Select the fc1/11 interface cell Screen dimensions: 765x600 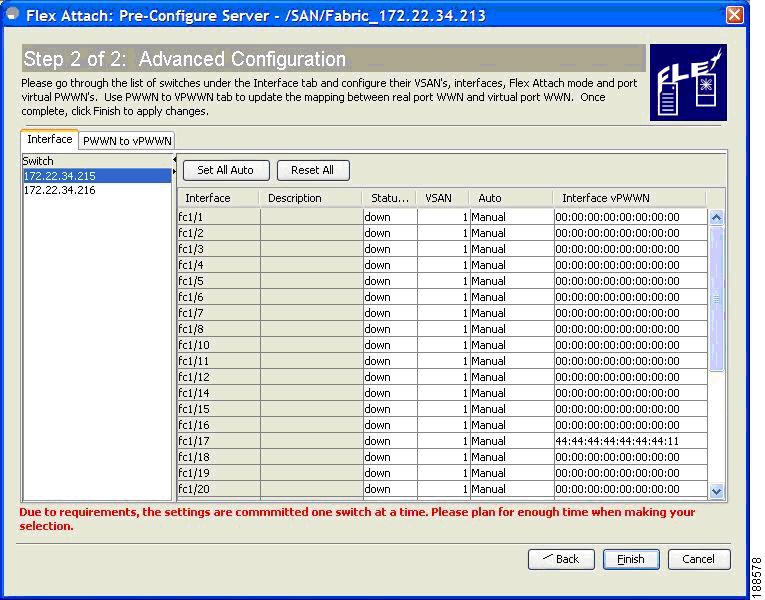pos(219,361)
